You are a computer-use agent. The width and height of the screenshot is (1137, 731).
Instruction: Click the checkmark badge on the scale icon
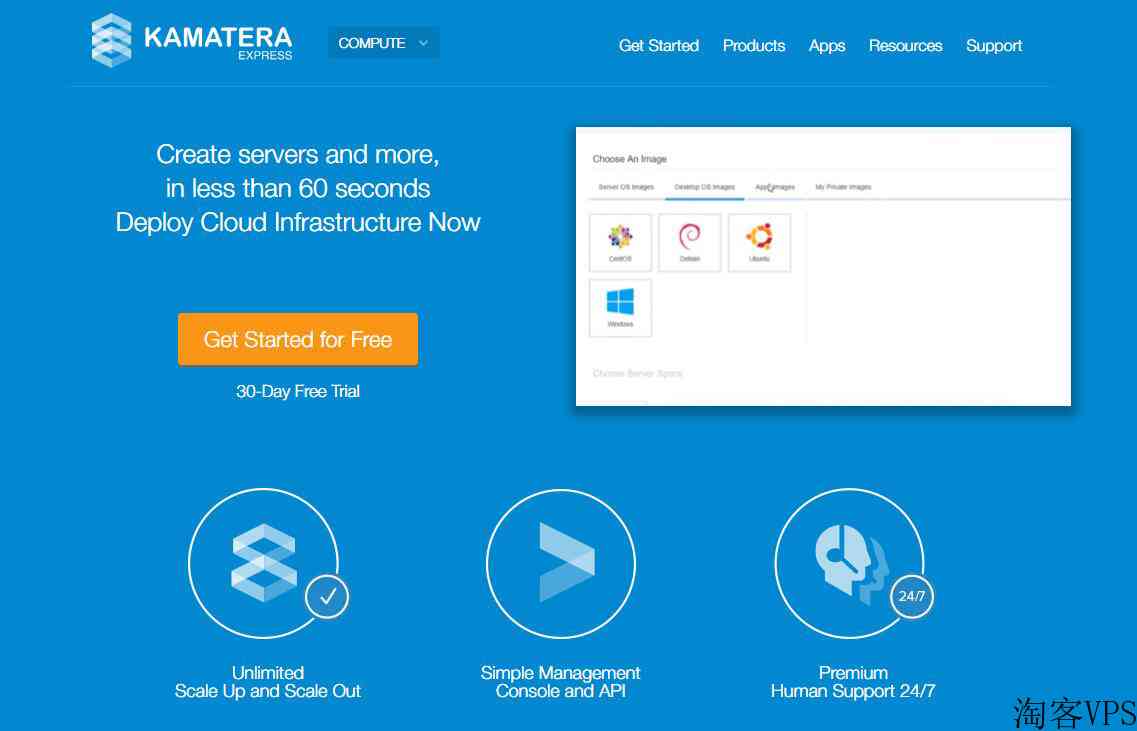point(327,596)
